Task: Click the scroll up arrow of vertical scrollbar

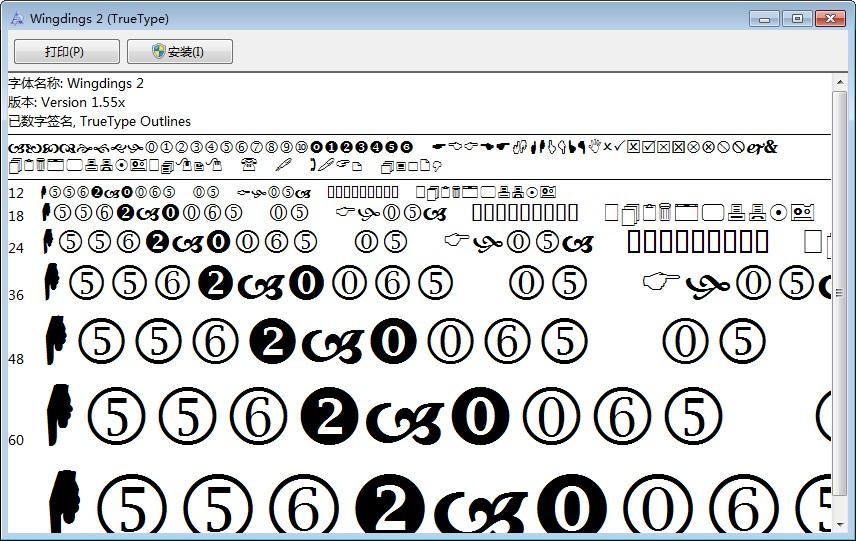Action: 840,84
